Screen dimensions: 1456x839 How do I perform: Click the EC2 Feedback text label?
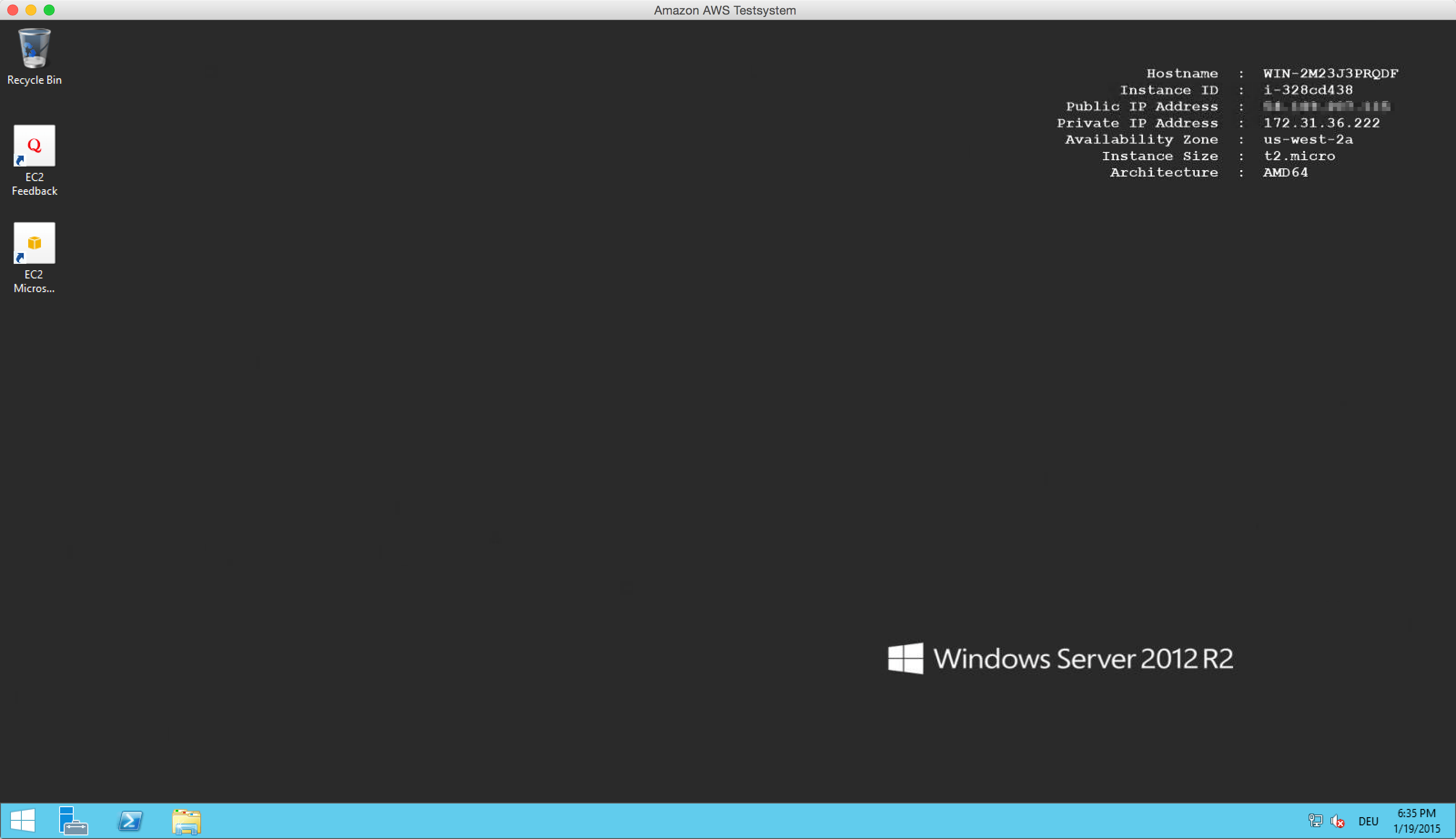[x=34, y=184]
